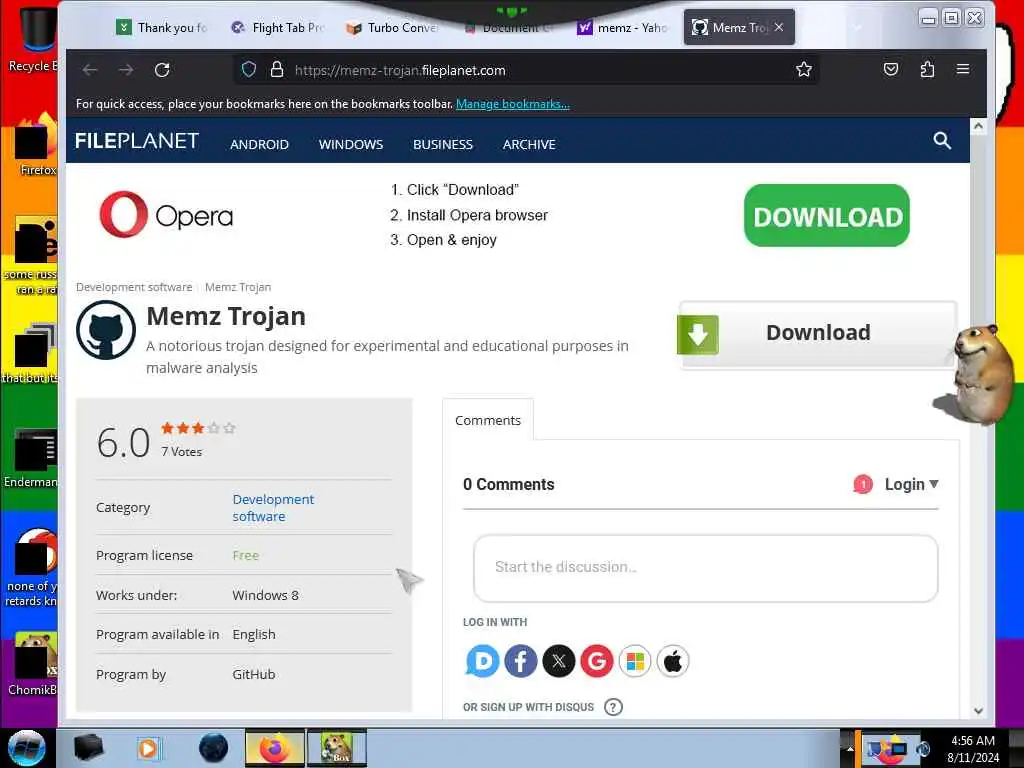Image resolution: width=1024 pixels, height=768 pixels.
Task: View site security via the padlock icon
Action: click(277, 69)
